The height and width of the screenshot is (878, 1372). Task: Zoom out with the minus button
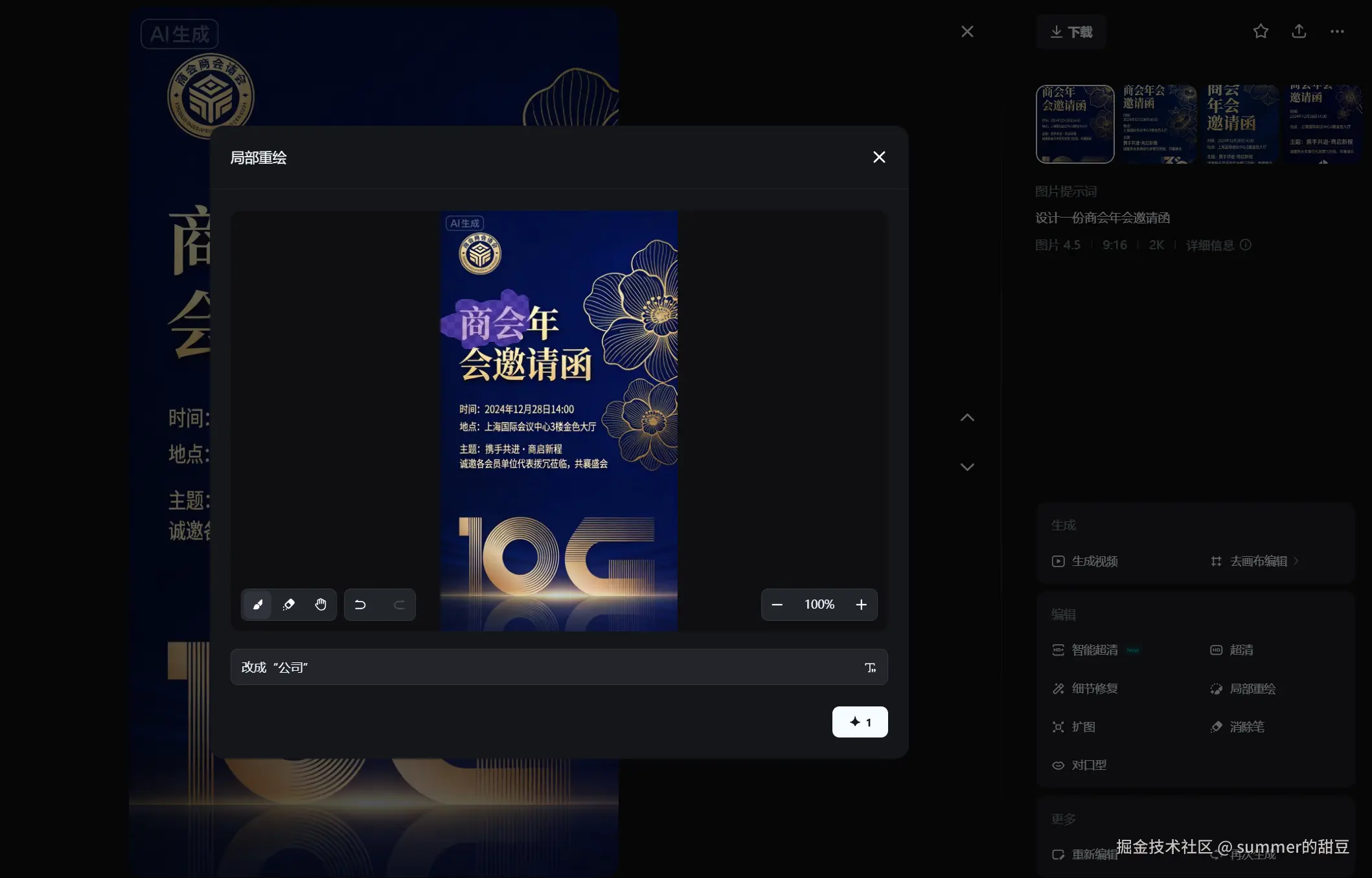[x=777, y=605]
